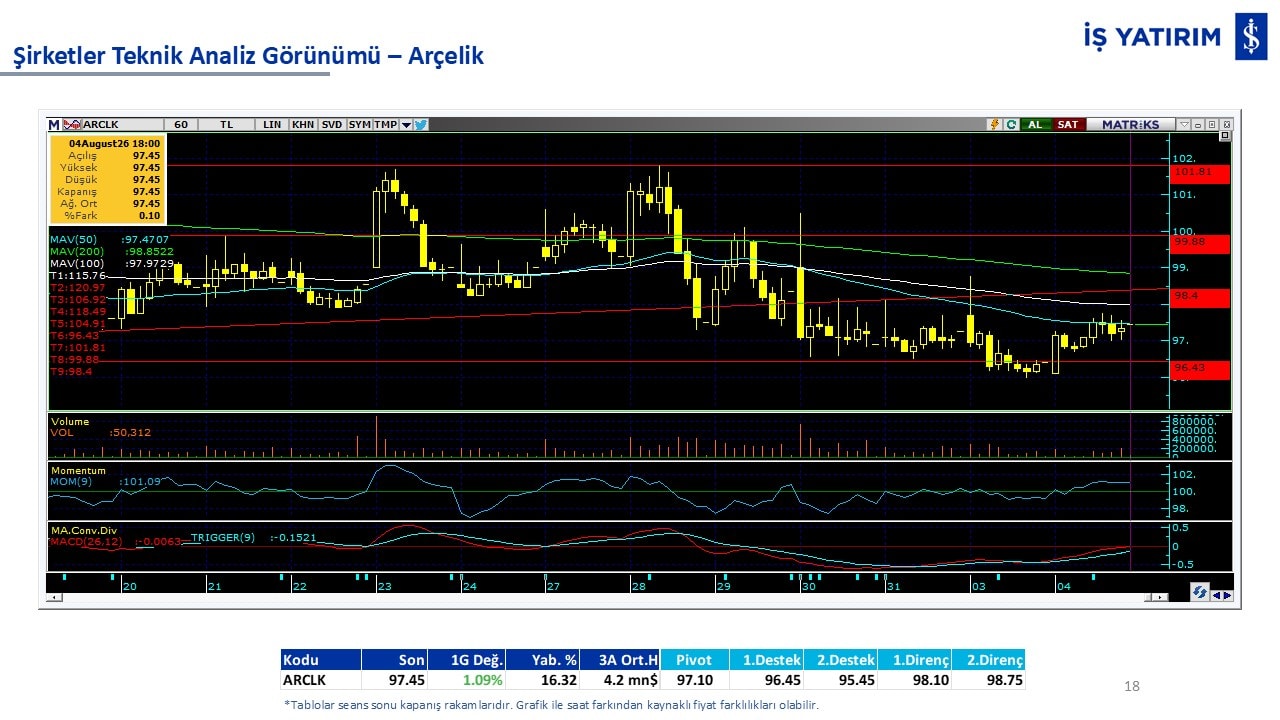Click the 1.09% daily change value

point(481,680)
